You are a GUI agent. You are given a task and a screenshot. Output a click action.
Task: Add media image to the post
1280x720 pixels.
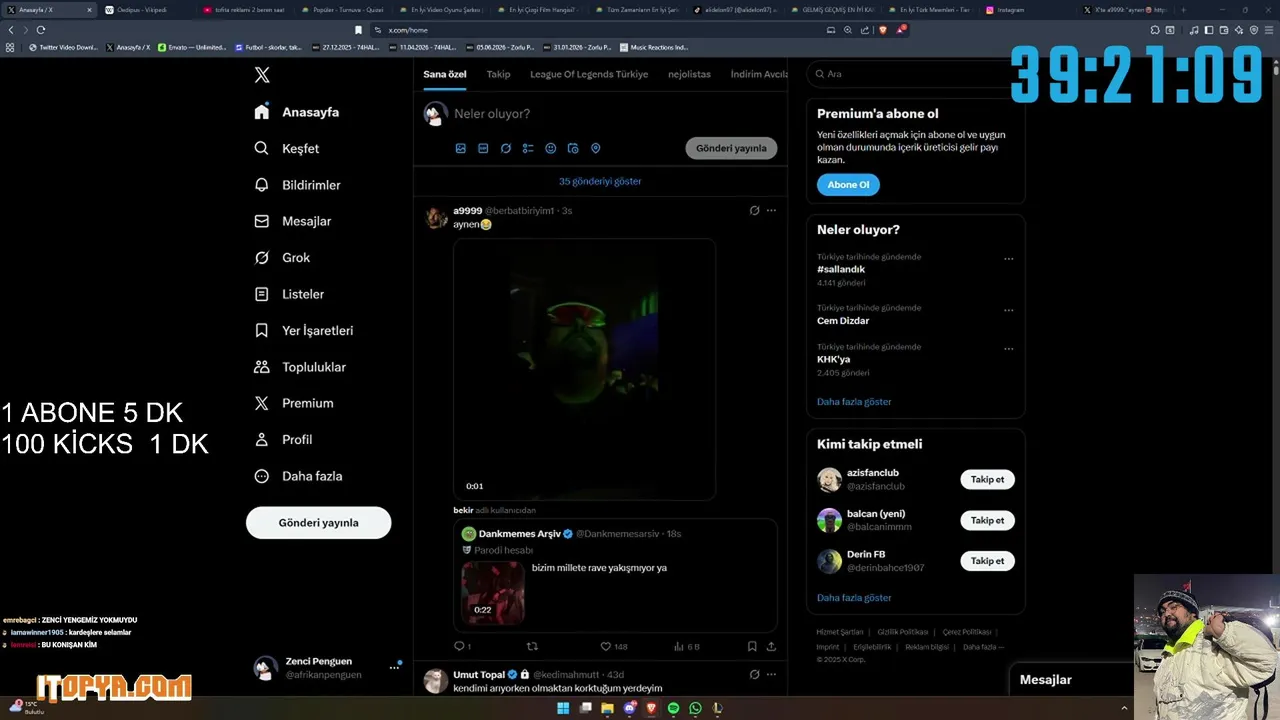pos(461,148)
